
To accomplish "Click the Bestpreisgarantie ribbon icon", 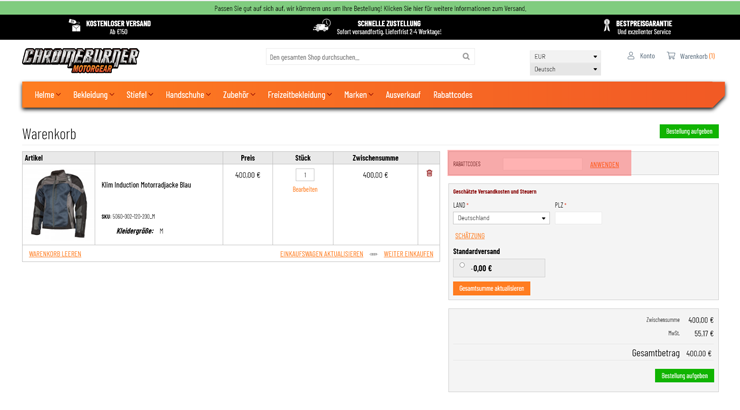I will (607, 25).
